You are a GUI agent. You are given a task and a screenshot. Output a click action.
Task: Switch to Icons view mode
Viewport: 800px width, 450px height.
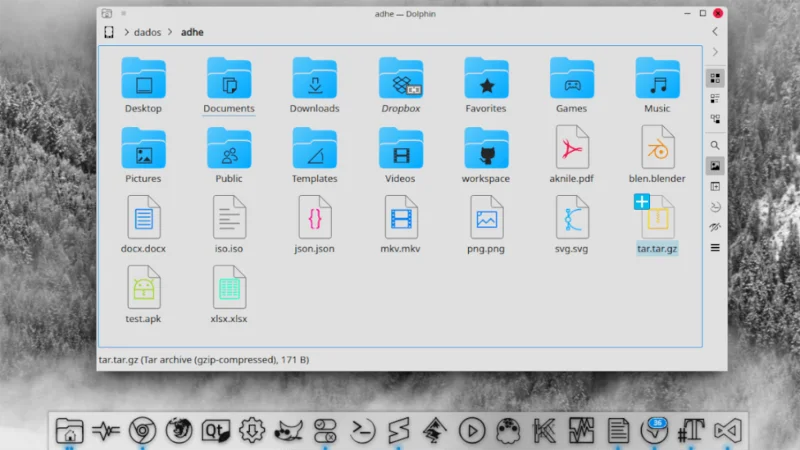click(x=715, y=78)
